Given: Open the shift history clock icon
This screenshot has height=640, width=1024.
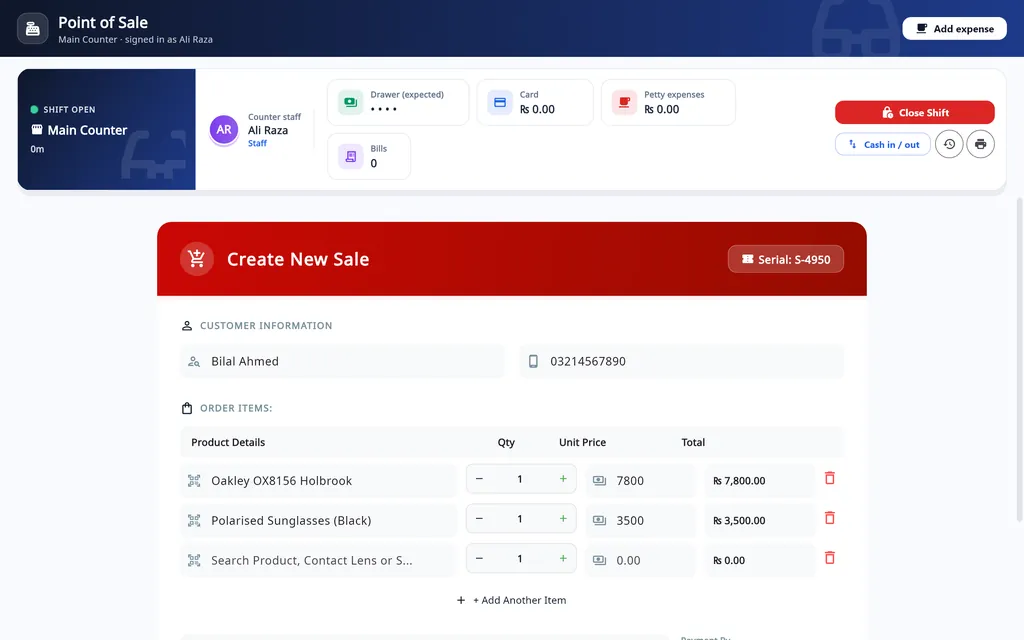Looking at the screenshot, I should pos(949,144).
